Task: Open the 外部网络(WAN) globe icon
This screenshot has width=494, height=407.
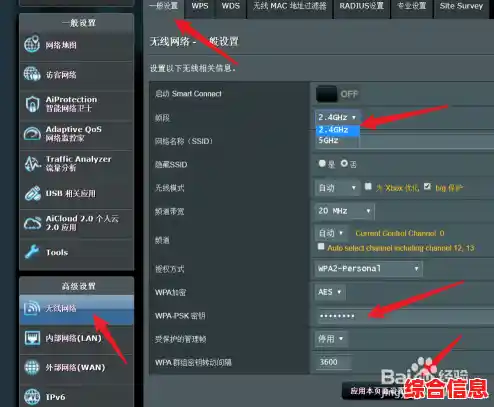Action: [32, 367]
